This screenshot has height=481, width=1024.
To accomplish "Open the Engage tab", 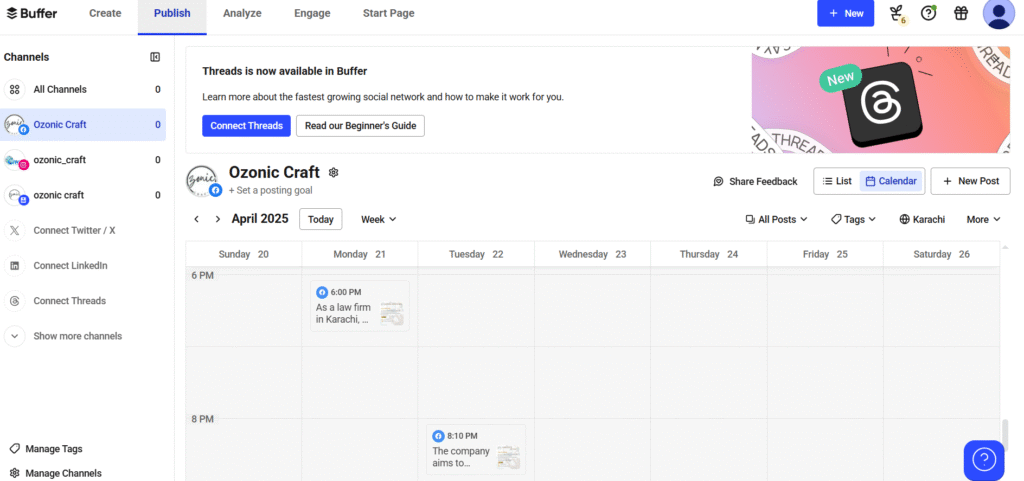I will click(312, 14).
